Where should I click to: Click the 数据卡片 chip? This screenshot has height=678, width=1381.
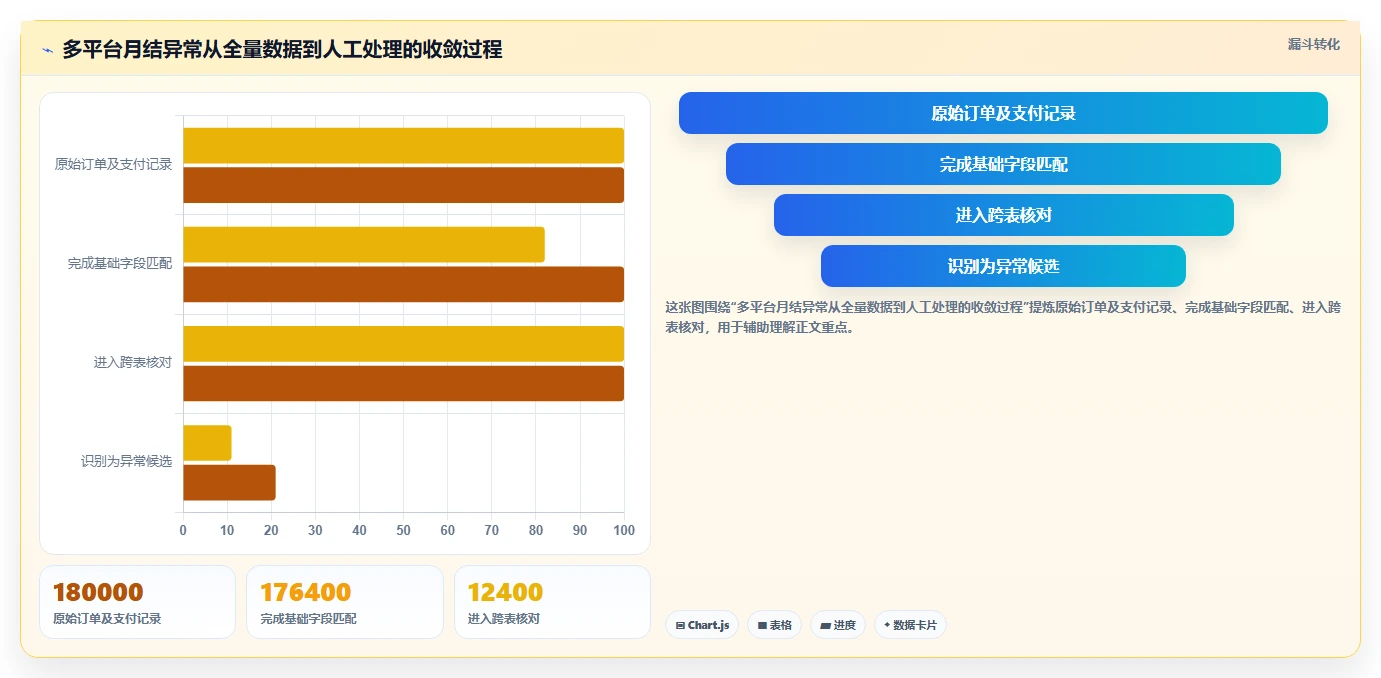910,625
